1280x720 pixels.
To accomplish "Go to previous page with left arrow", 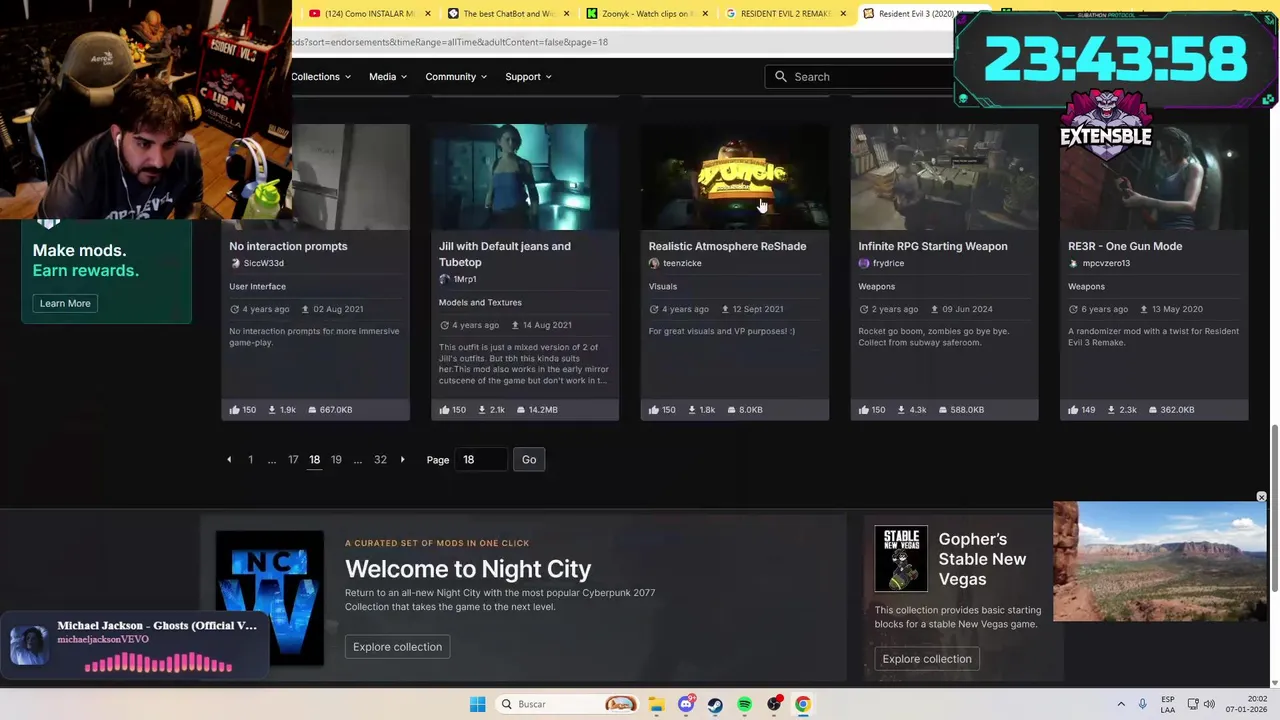I will click(229, 459).
